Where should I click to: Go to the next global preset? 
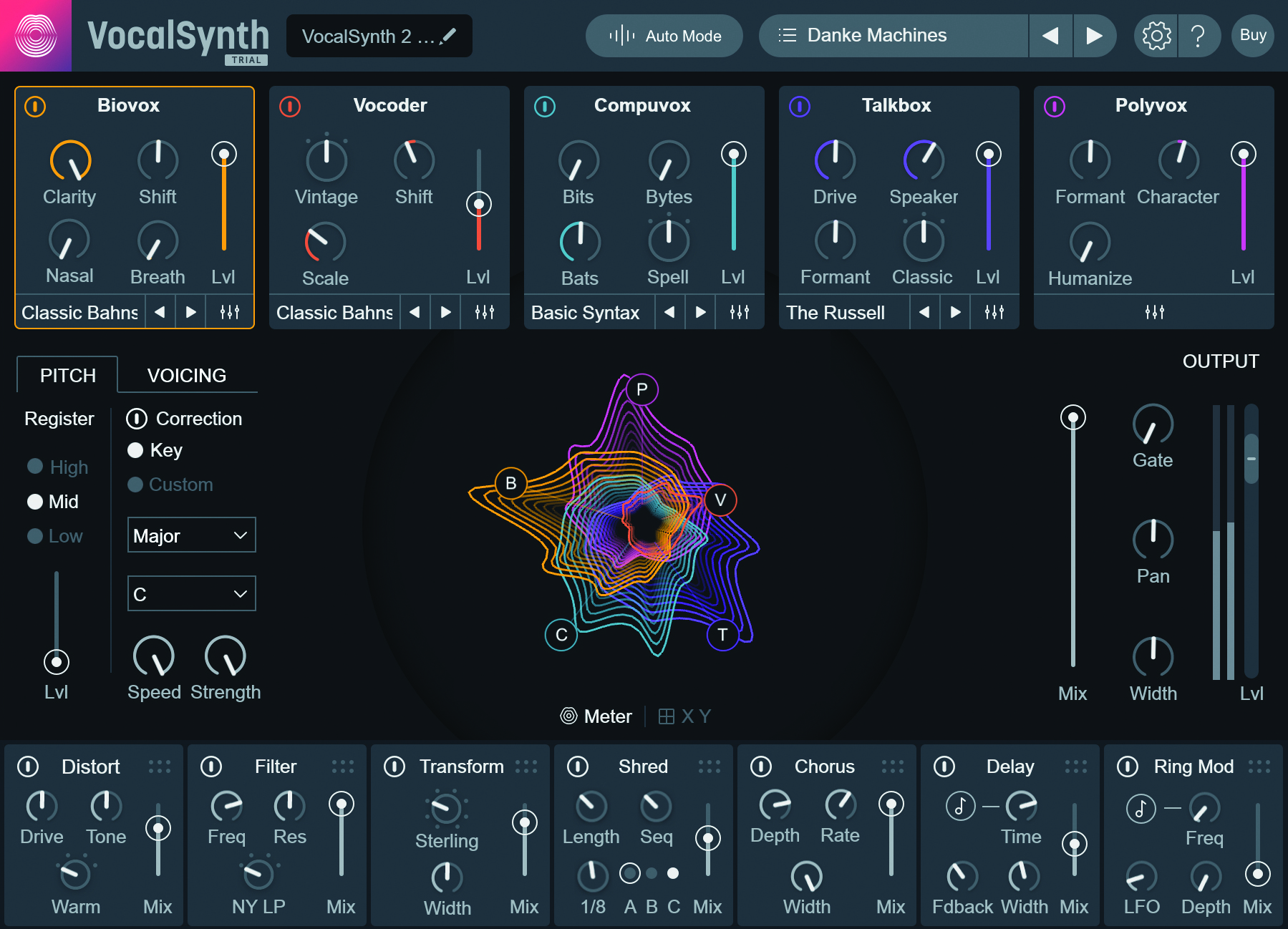pos(1094,36)
